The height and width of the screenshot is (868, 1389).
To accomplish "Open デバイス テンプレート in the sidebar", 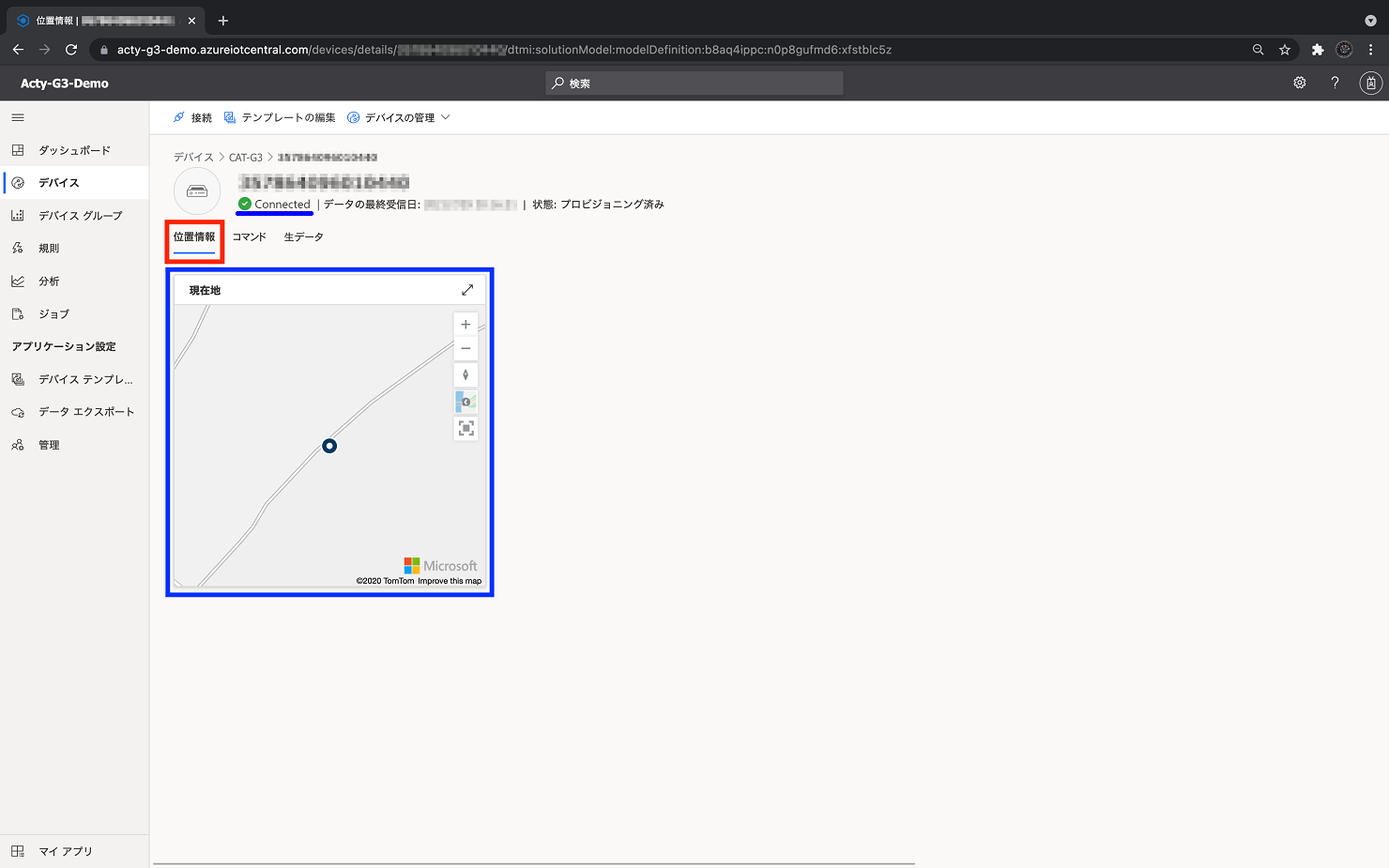I will click(x=74, y=379).
